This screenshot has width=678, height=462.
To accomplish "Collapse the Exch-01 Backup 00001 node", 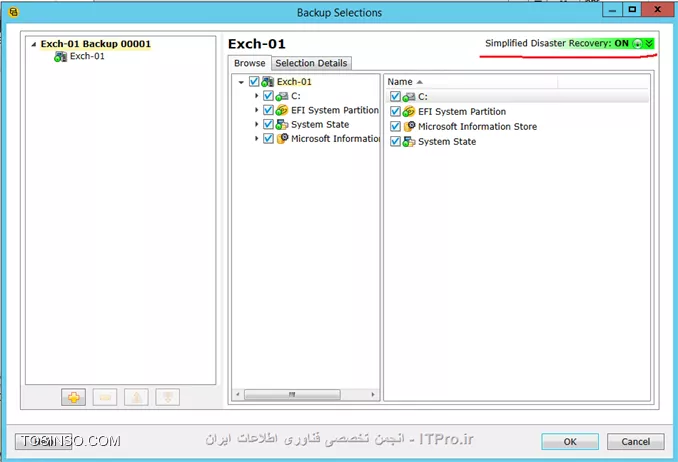I will click(34, 44).
